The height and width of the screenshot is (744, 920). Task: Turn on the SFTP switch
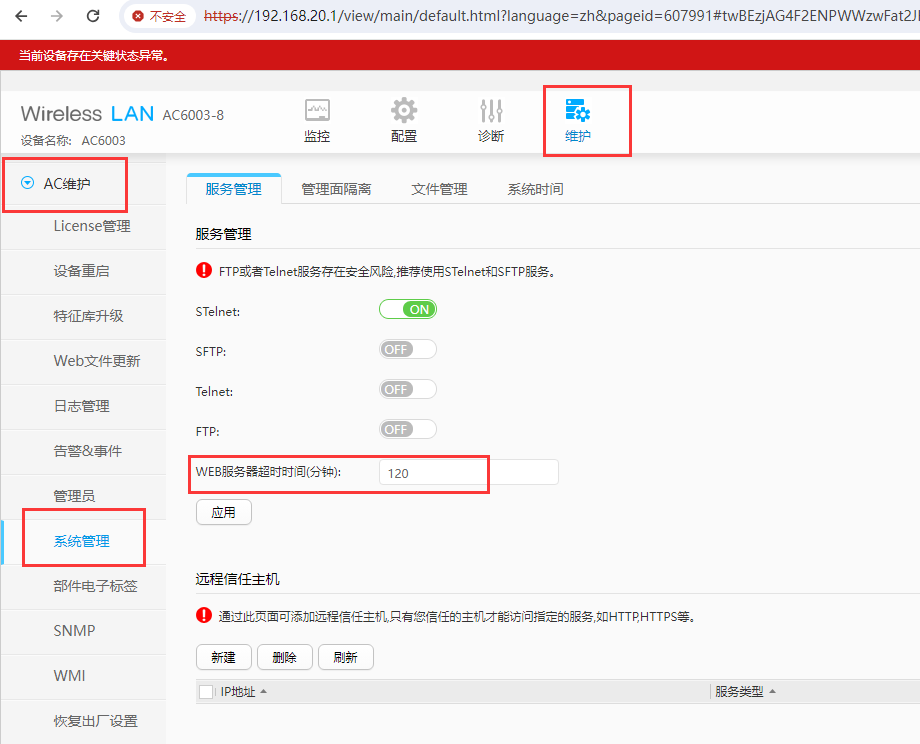(x=408, y=349)
